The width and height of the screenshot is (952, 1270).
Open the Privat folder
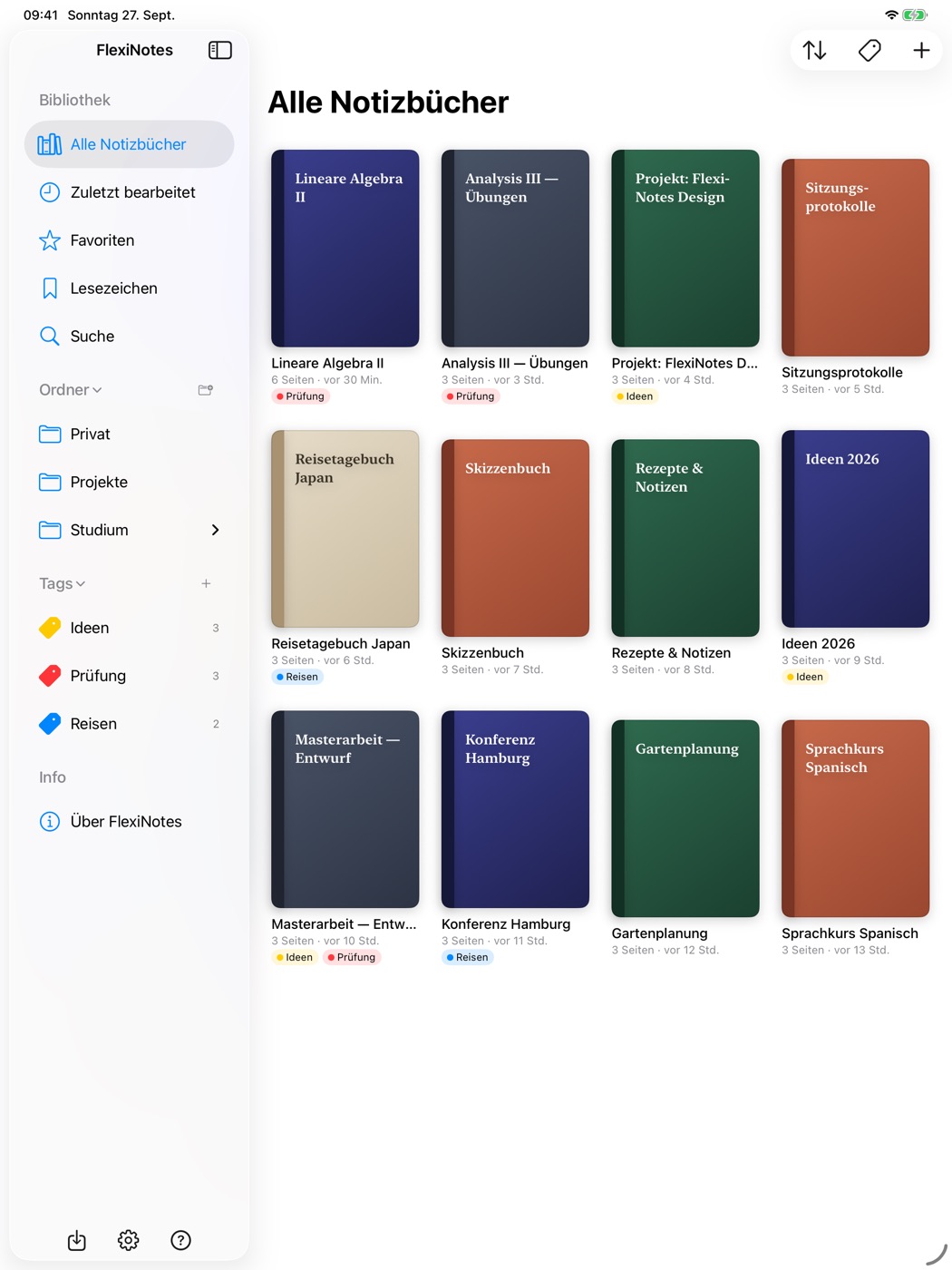coord(129,435)
